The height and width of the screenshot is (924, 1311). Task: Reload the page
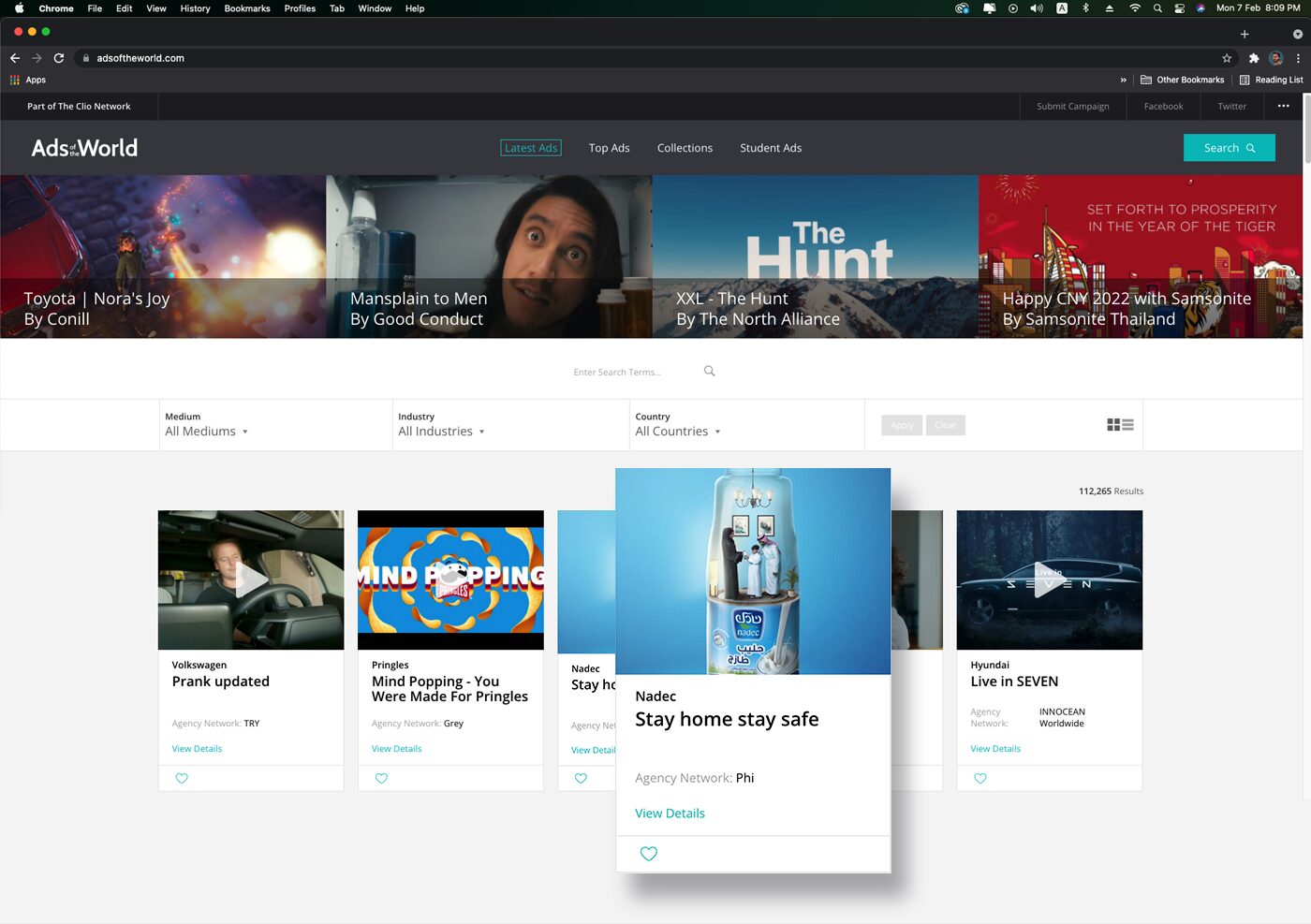59,58
